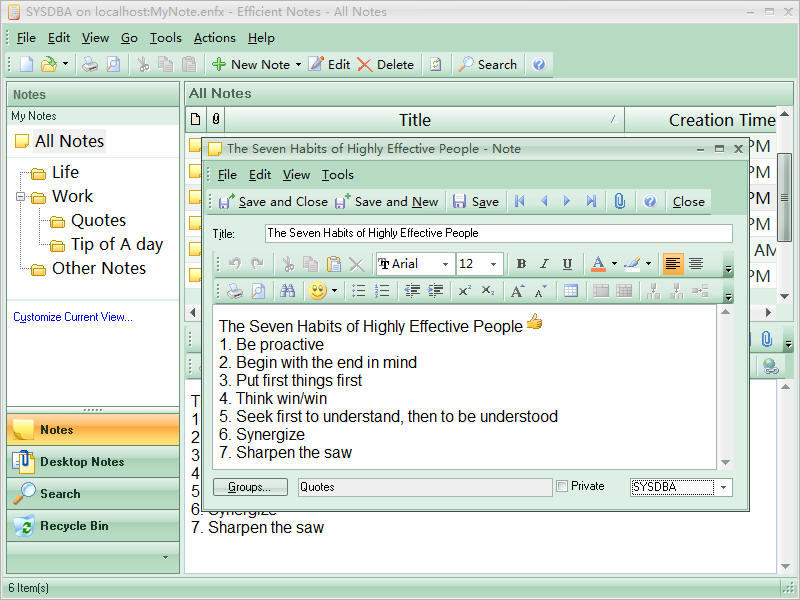Sort by the Creation Time column header

point(700,120)
